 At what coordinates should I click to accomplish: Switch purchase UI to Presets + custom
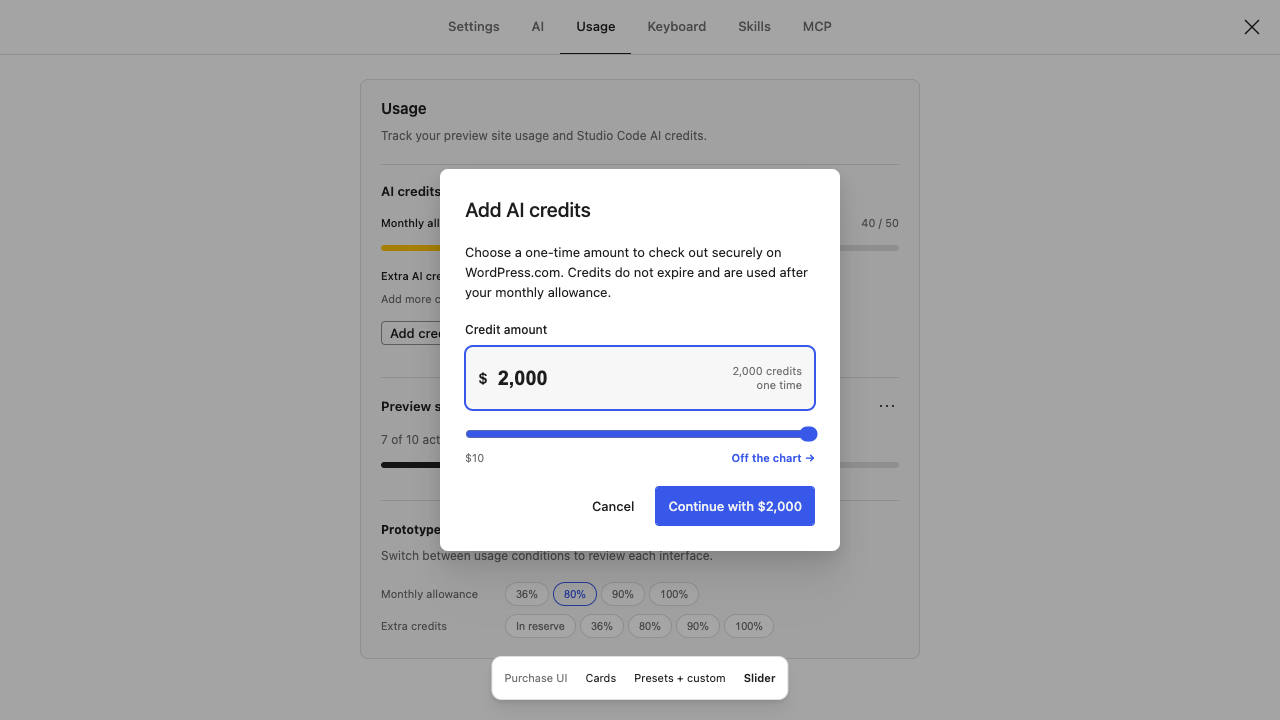[x=680, y=678]
